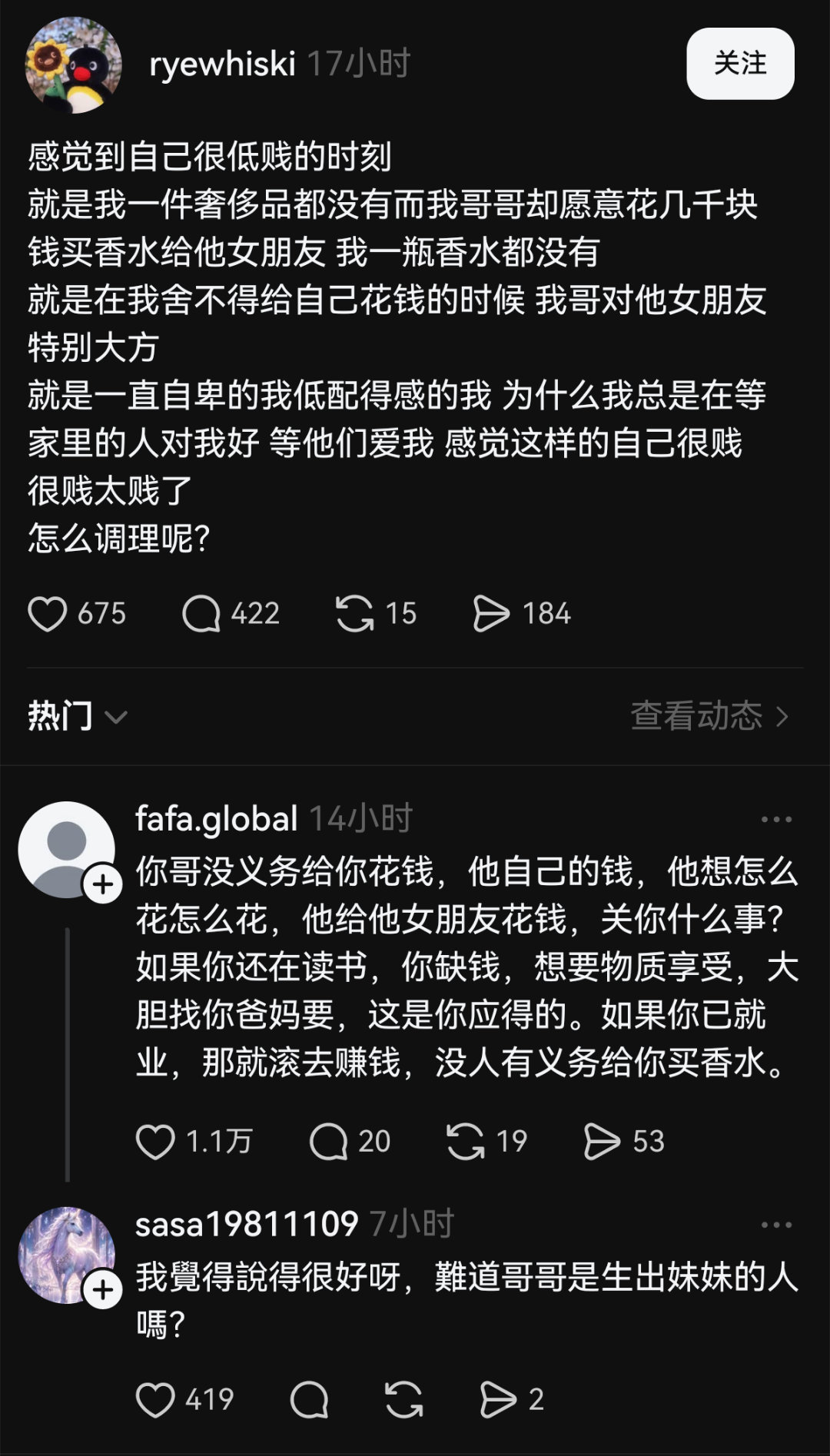Viewport: 830px width, 1456px height.
Task: Like fafa.global's comment with 1.1万 likes
Action: coord(155,1141)
